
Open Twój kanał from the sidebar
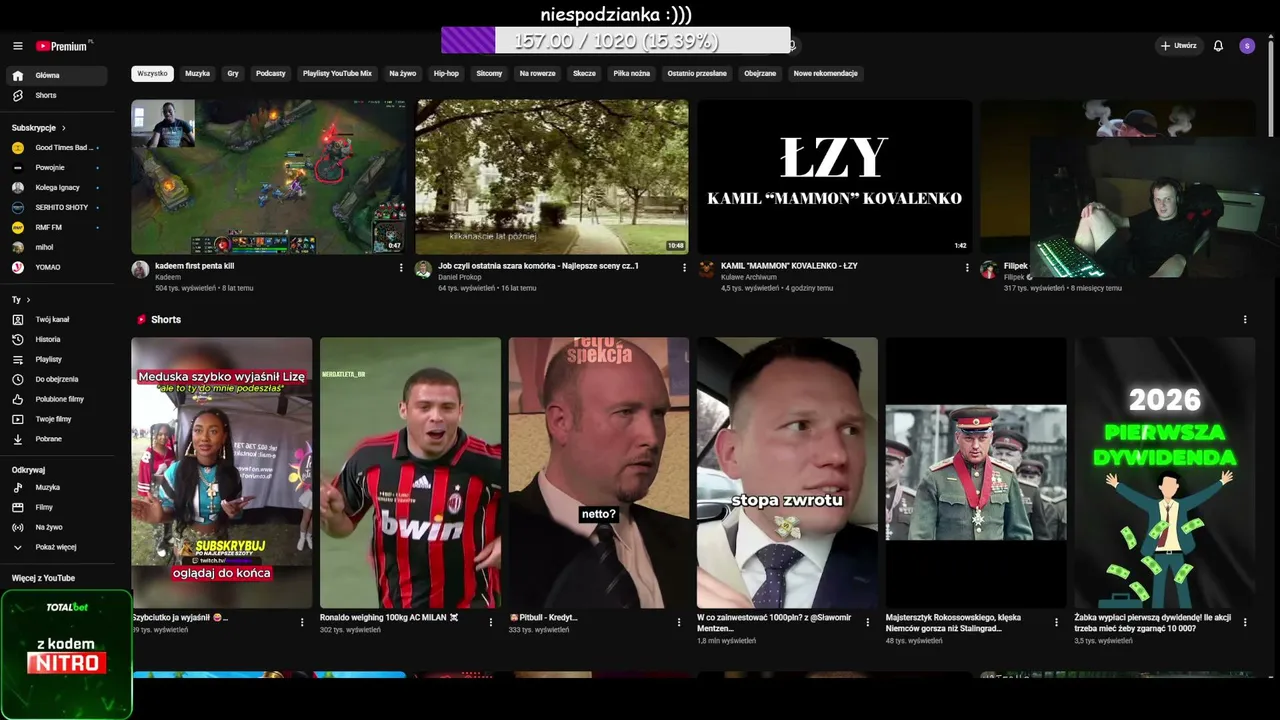(57, 320)
